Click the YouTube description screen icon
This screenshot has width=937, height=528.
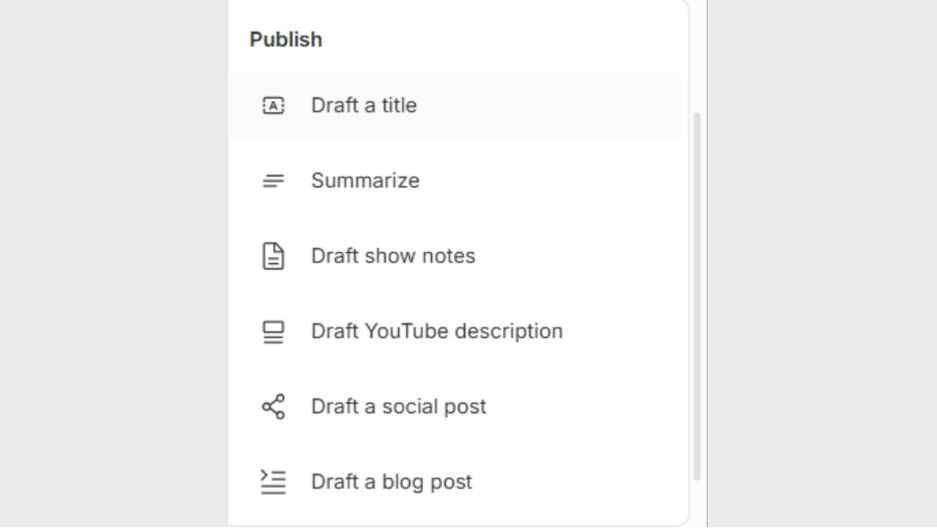tap(273, 331)
